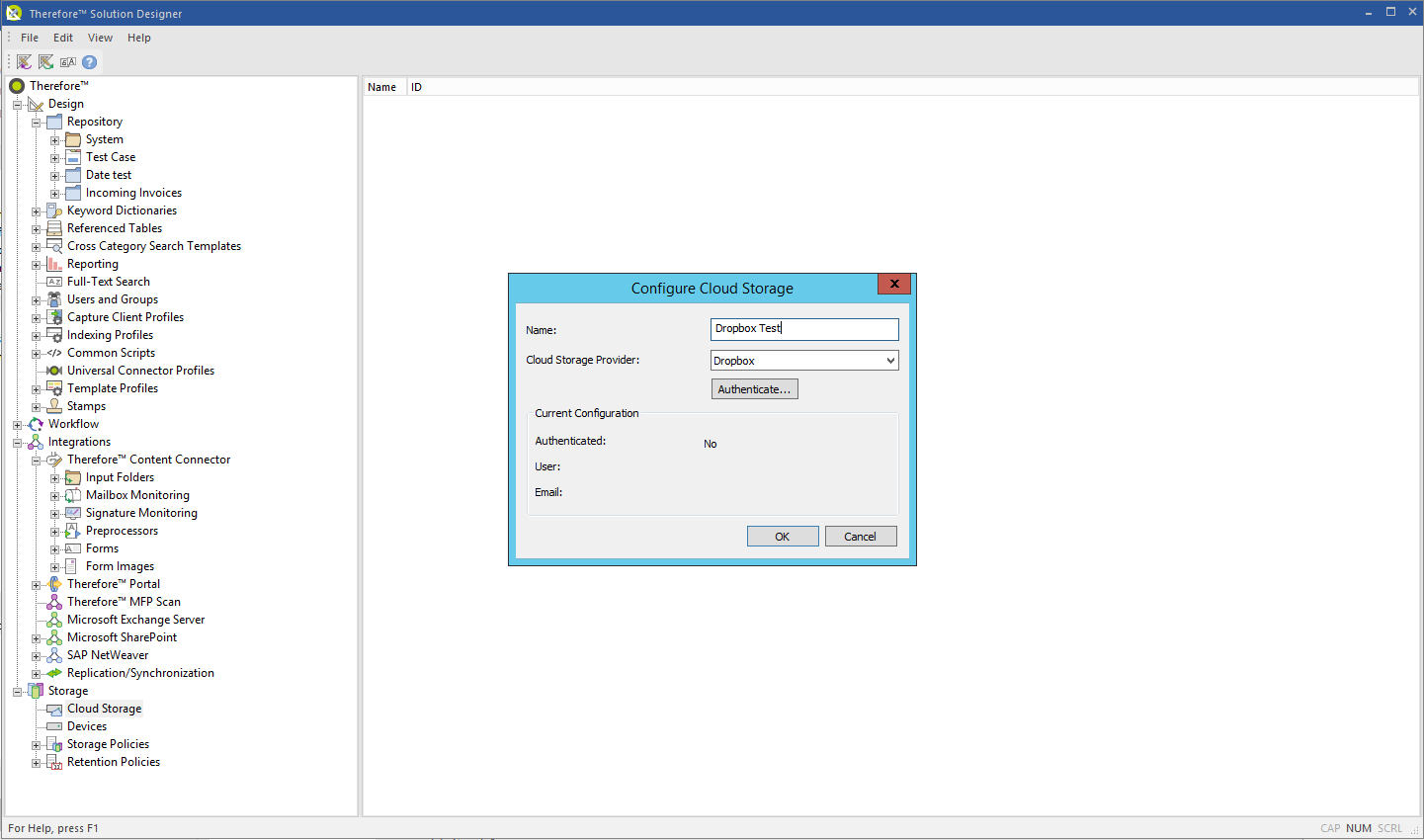Viewport: 1424px width, 840px height.
Task: Expand the Incoming Invoices repository node
Action: tap(55, 192)
